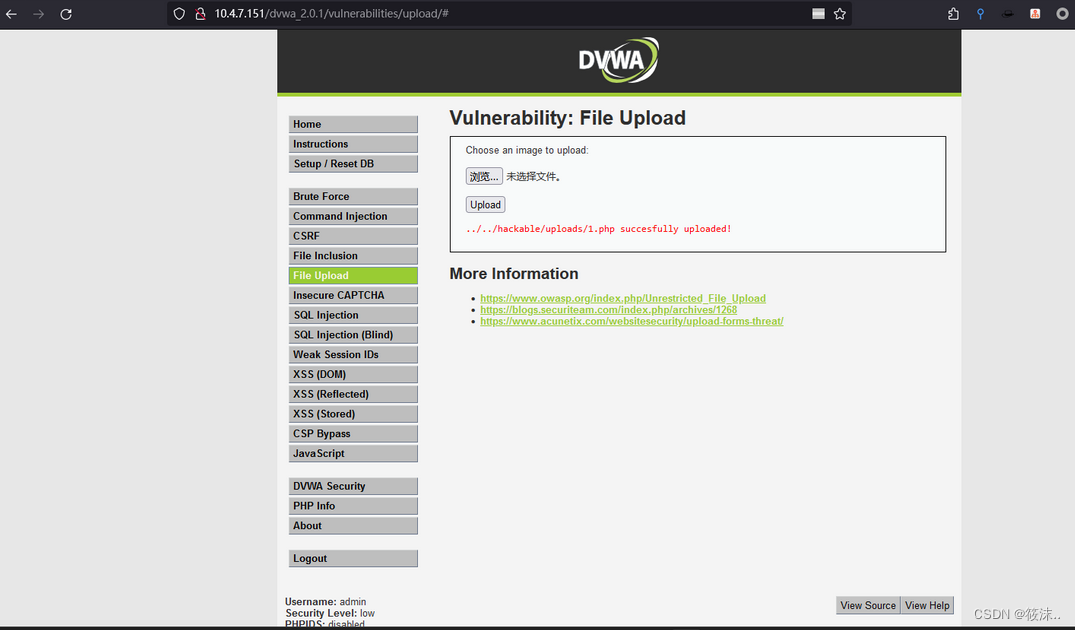Viewport: 1075px width, 630px height.
Task: Reload the page with the refresh icon
Action: pos(66,14)
